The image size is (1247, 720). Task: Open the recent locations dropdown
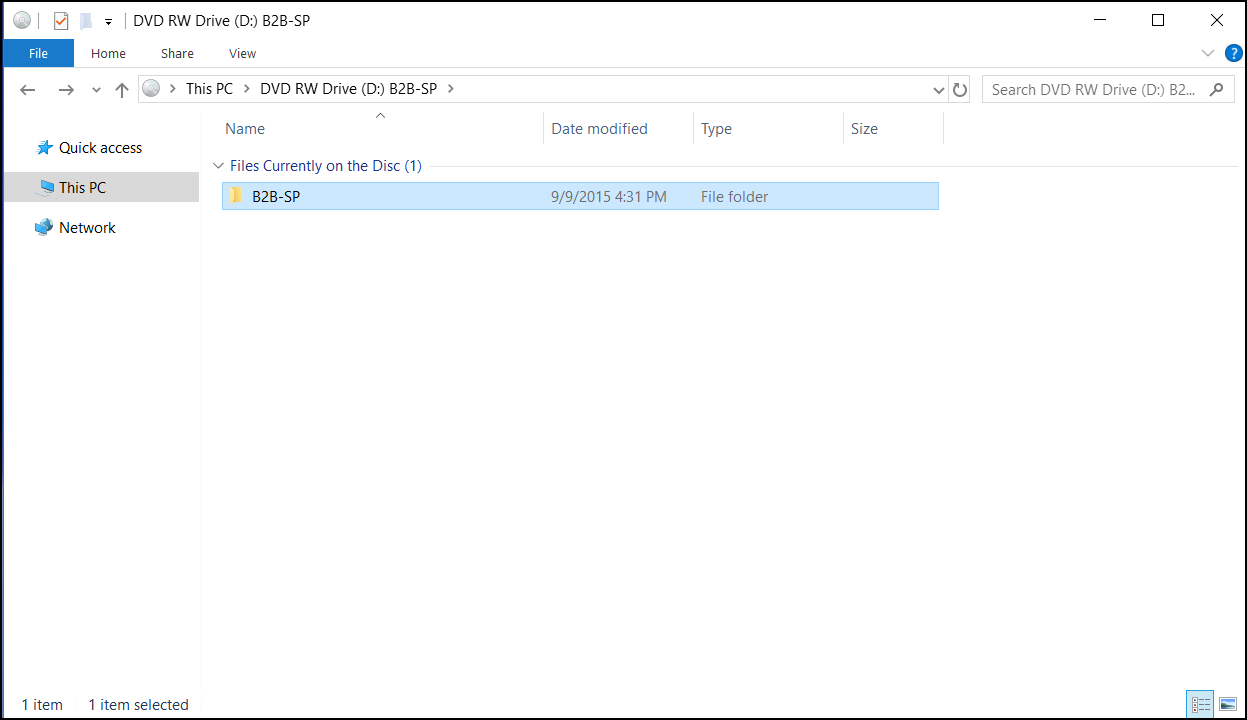click(96, 90)
